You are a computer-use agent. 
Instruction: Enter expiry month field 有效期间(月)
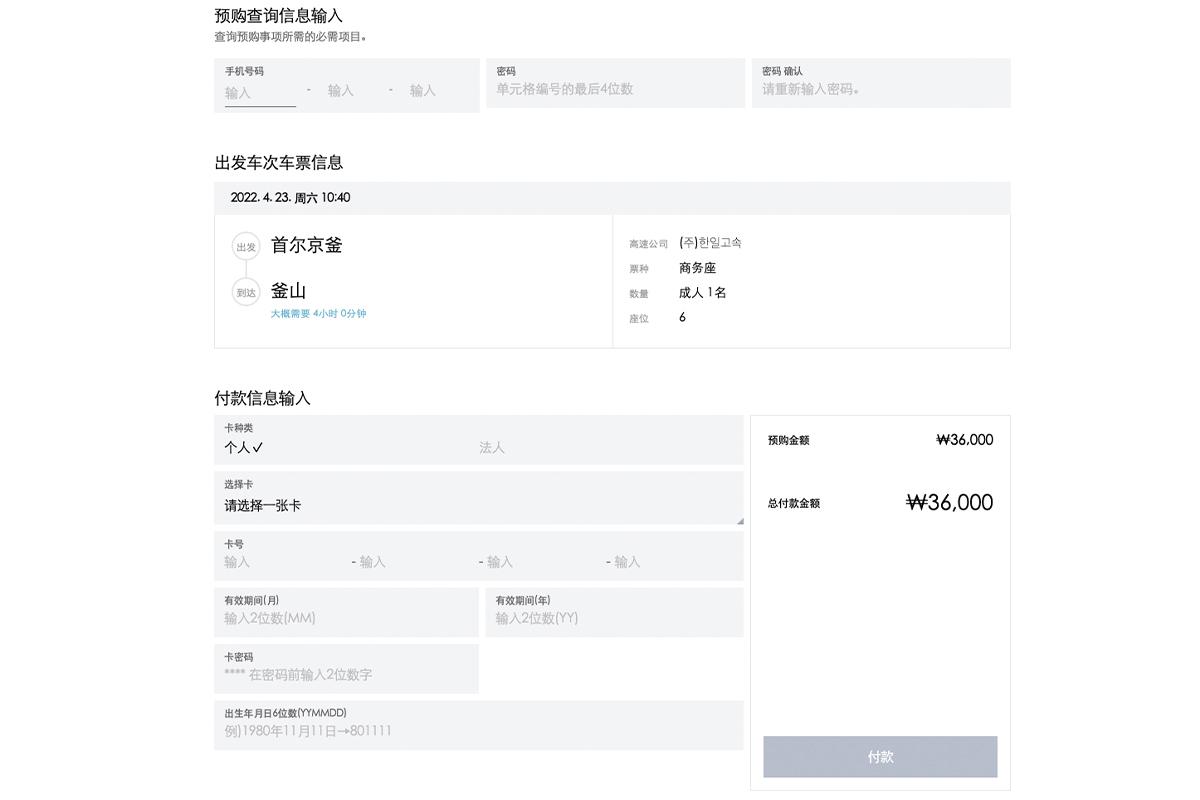(346, 618)
